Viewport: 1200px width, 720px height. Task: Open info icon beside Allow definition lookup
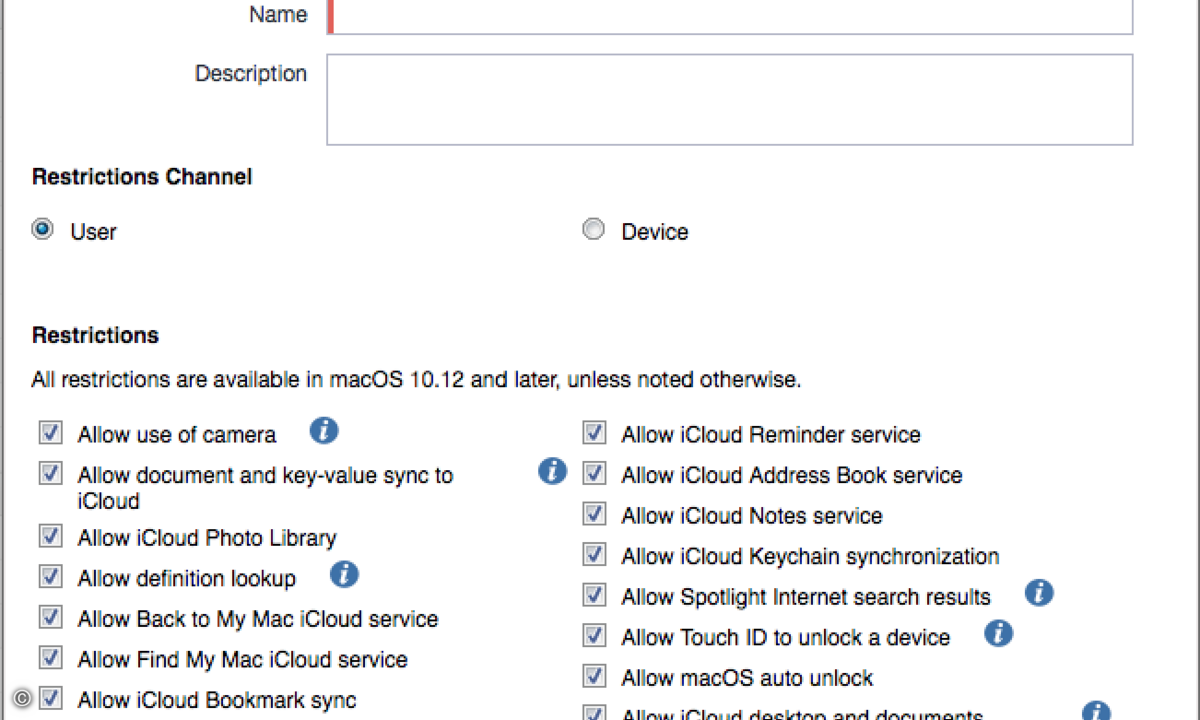[344, 574]
